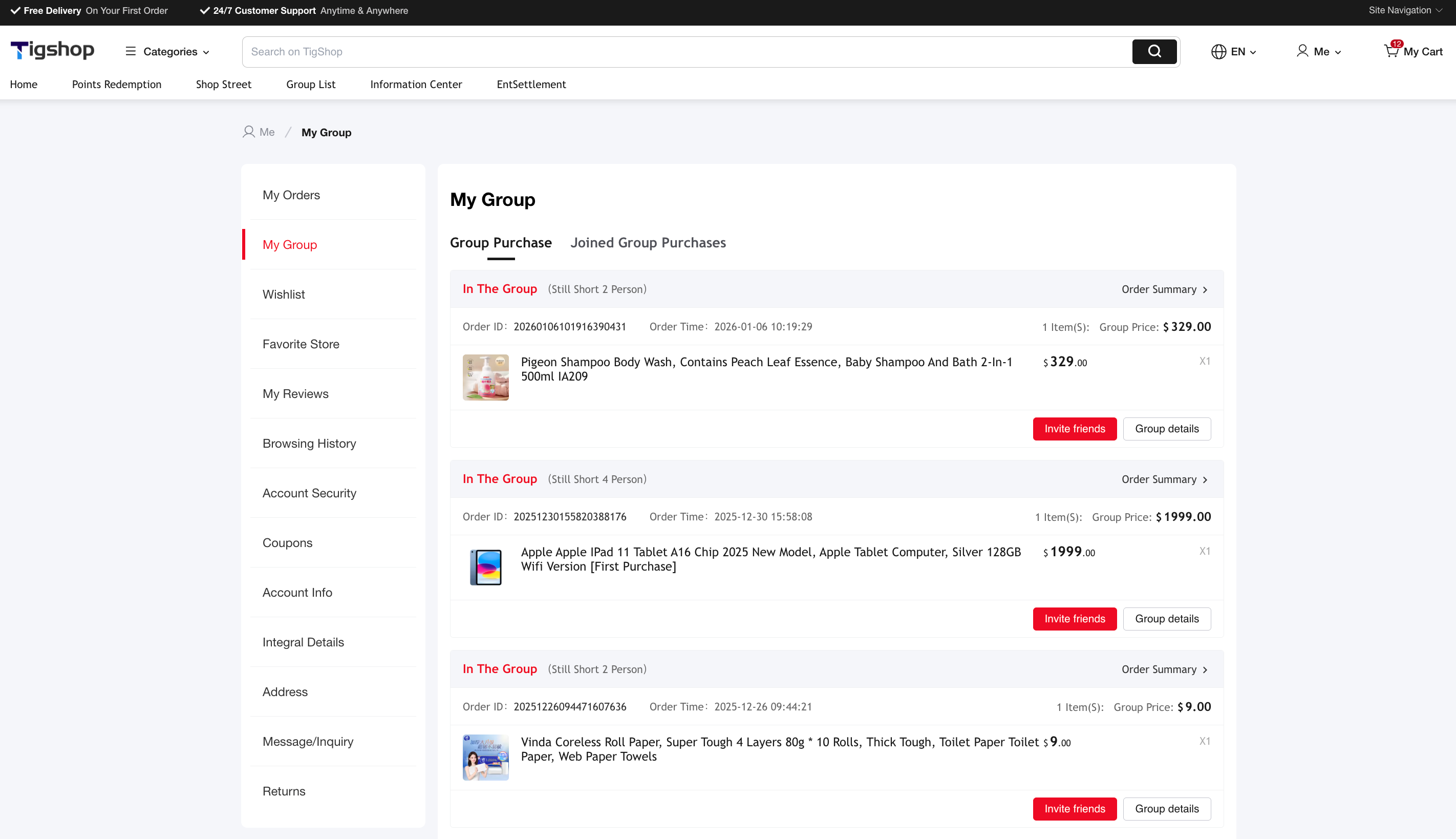Click the search magnifier button
1456x839 pixels.
click(1153, 51)
